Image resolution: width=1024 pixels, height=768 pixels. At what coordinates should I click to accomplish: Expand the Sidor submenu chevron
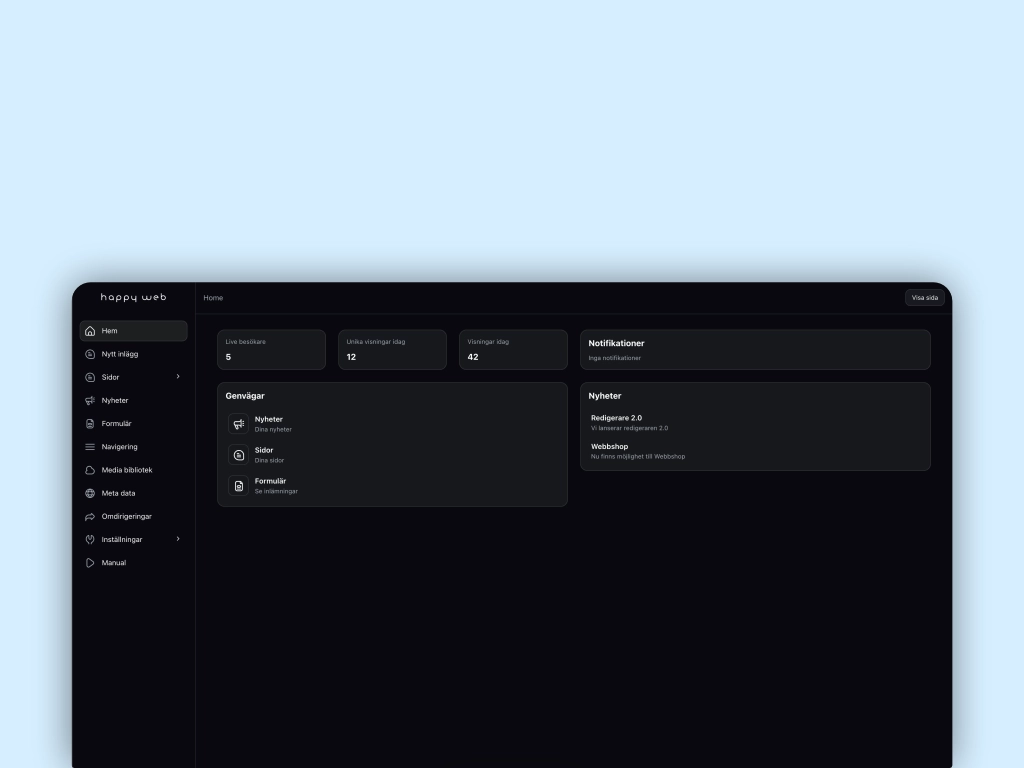point(178,377)
